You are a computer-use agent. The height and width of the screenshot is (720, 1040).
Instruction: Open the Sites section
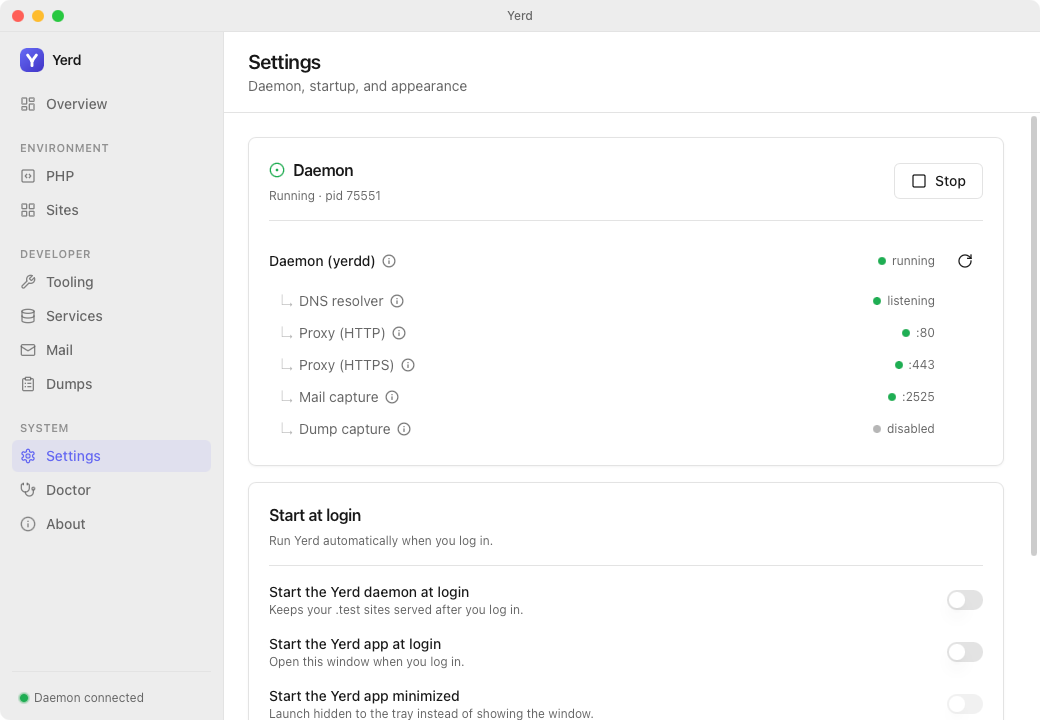pyautogui.click(x=111, y=210)
